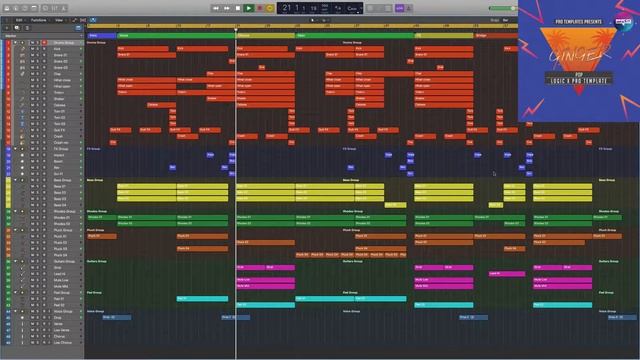Open the Mixer icon
640x360 pixels.
tap(55, 8)
